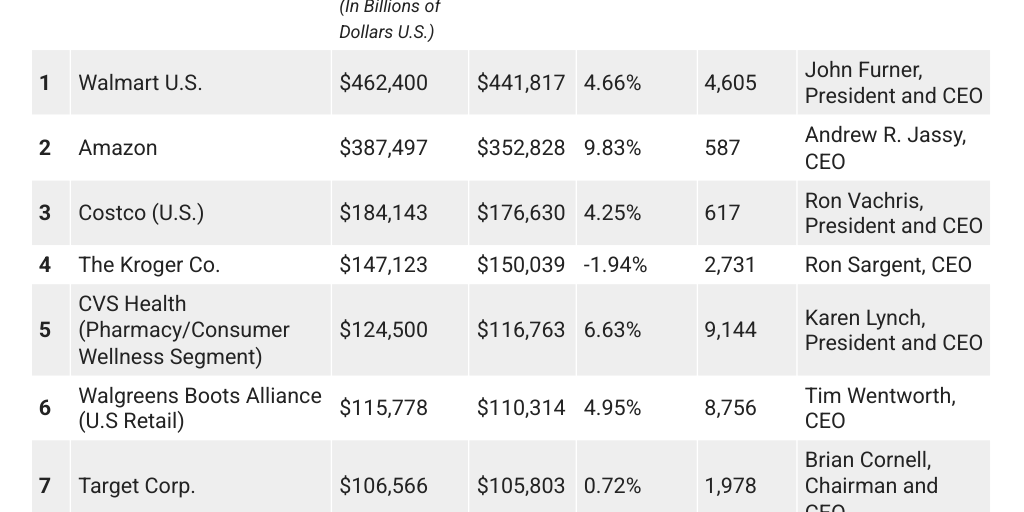Image resolution: width=1024 pixels, height=512 pixels.
Task: Select the 9,144 store count for CVS
Action: [730, 330]
